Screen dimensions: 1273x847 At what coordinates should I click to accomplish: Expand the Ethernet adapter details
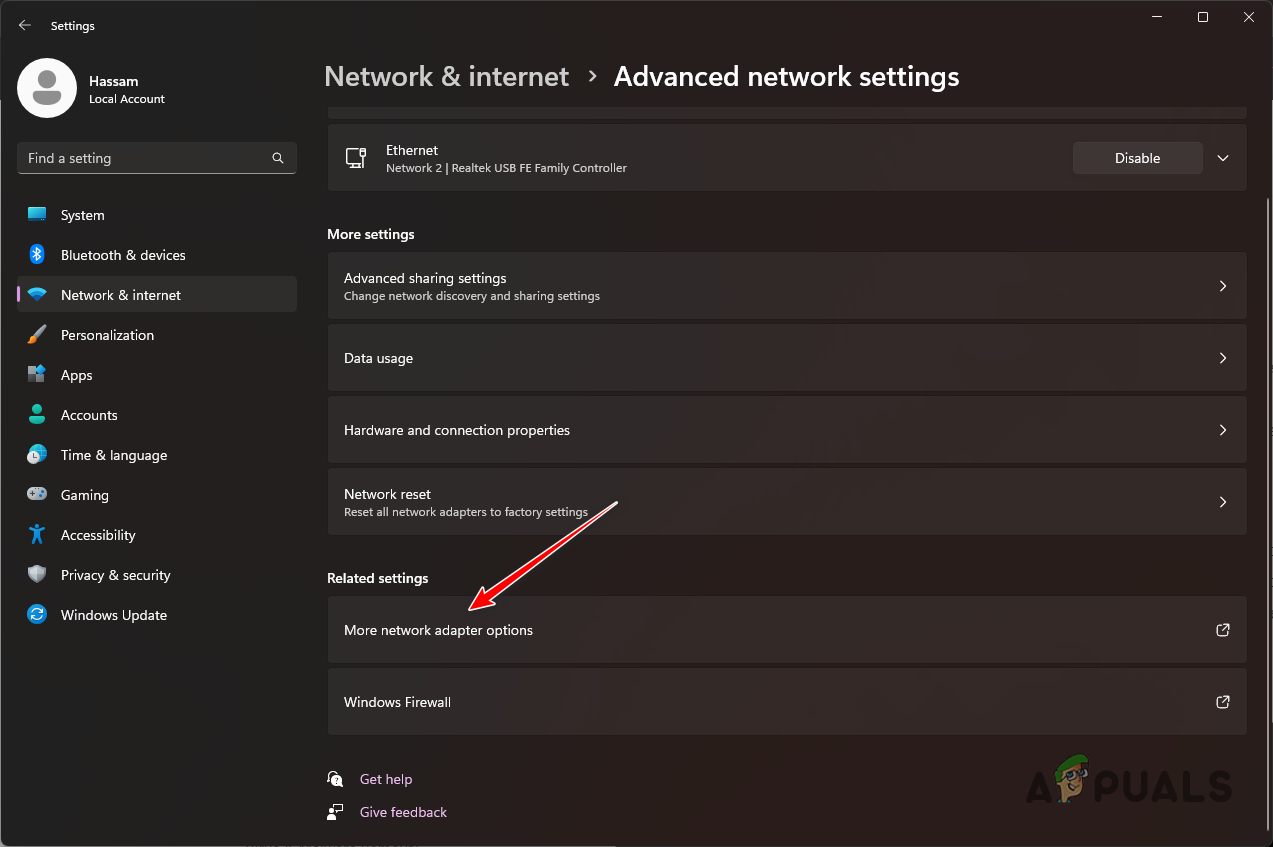coord(1222,157)
